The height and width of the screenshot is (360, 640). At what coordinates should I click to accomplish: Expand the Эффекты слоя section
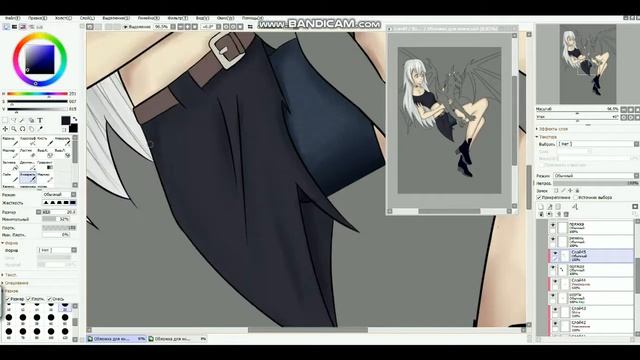point(553,129)
